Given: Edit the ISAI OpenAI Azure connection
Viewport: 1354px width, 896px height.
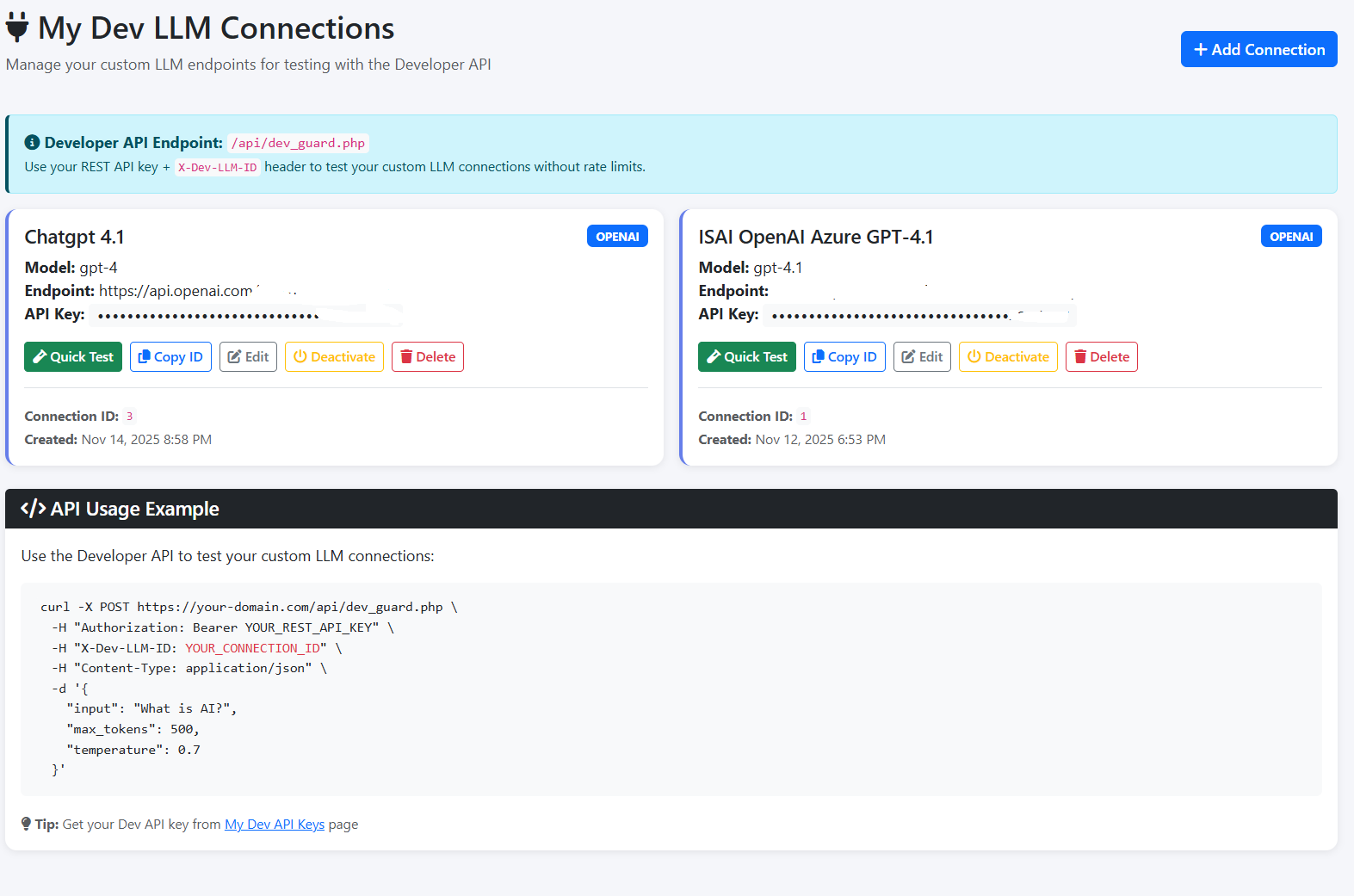Looking at the screenshot, I should click(x=922, y=357).
